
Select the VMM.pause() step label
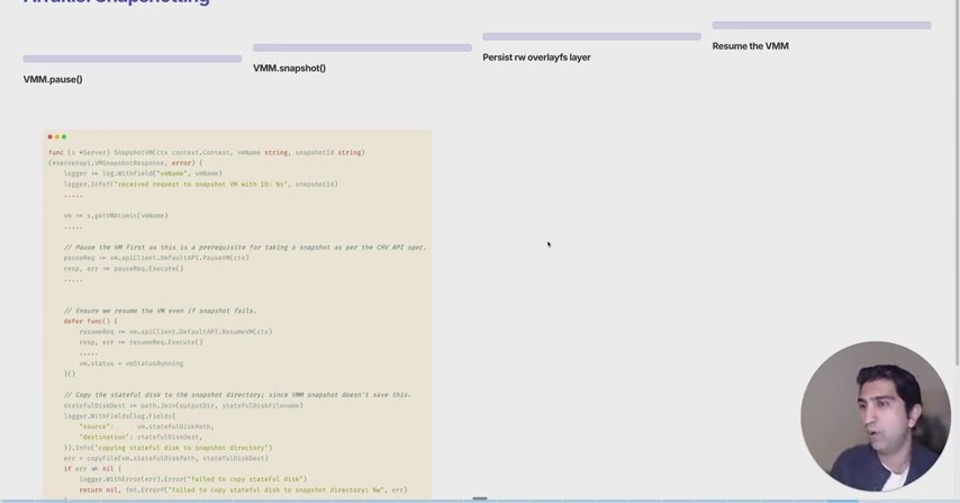tap(53, 80)
